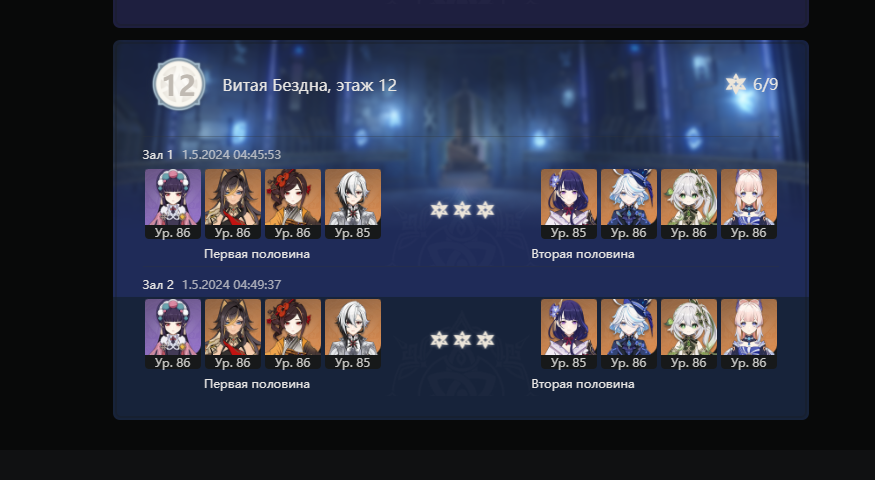The image size is (875, 480).
Task: Select Raiden Shogun portrait in Chamber 1 second half
Action: [x=569, y=204]
